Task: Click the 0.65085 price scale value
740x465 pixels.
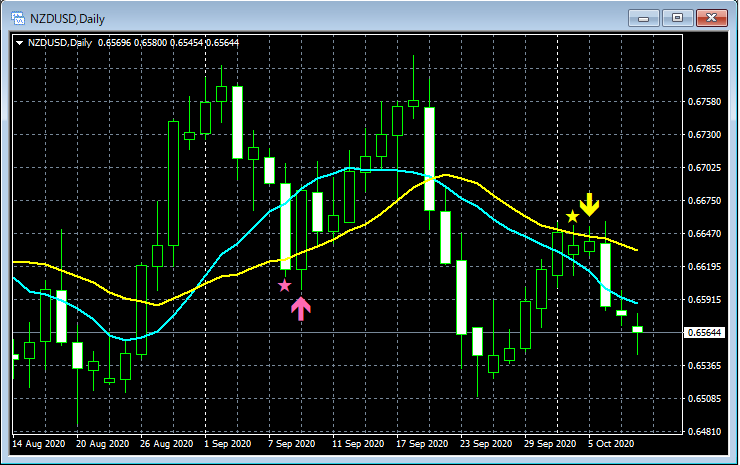Action: [x=704, y=399]
